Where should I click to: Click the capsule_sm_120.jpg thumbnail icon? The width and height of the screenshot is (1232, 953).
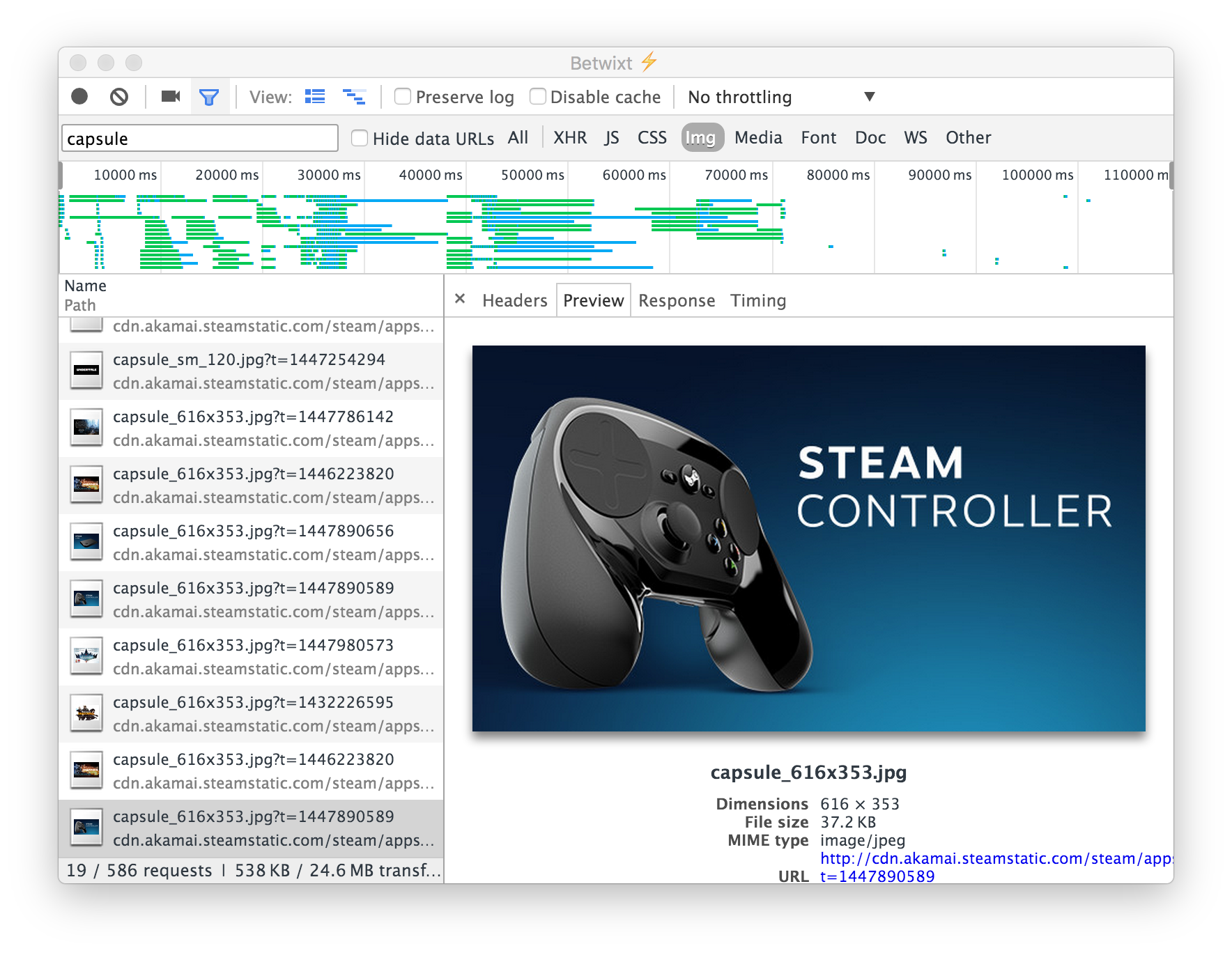tap(86, 371)
